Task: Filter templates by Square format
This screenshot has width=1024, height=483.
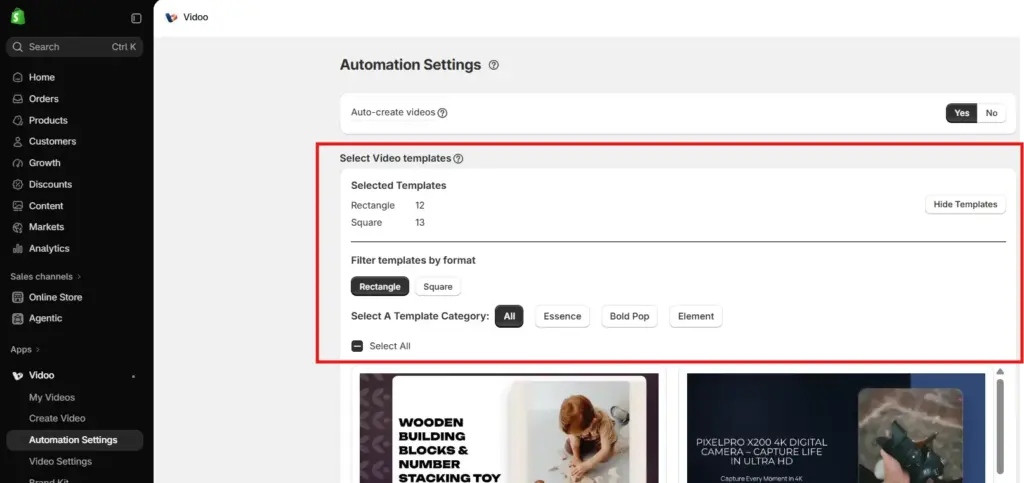Action: [438, 287]
